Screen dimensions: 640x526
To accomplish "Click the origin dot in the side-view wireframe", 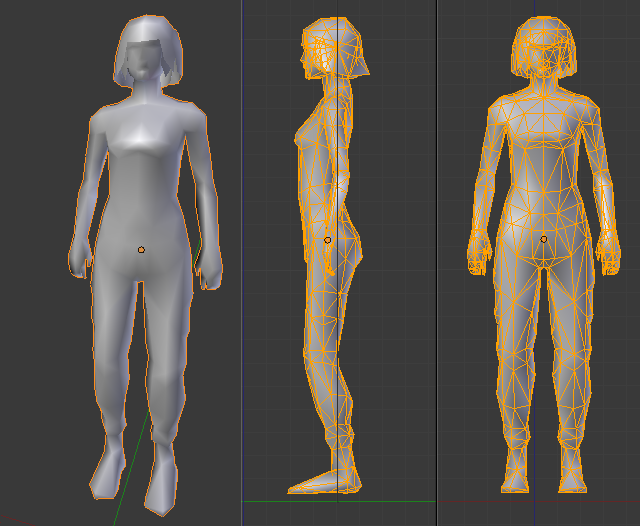I will click(x=327, y=240).
